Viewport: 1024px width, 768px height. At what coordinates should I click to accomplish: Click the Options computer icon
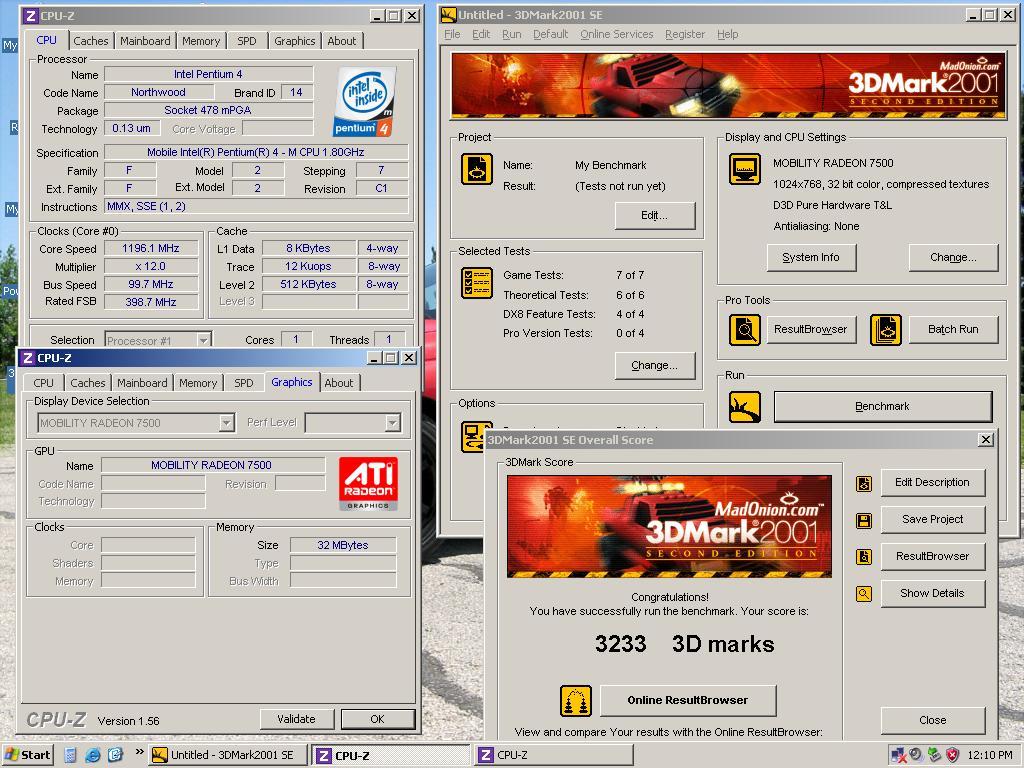[473, 436]
